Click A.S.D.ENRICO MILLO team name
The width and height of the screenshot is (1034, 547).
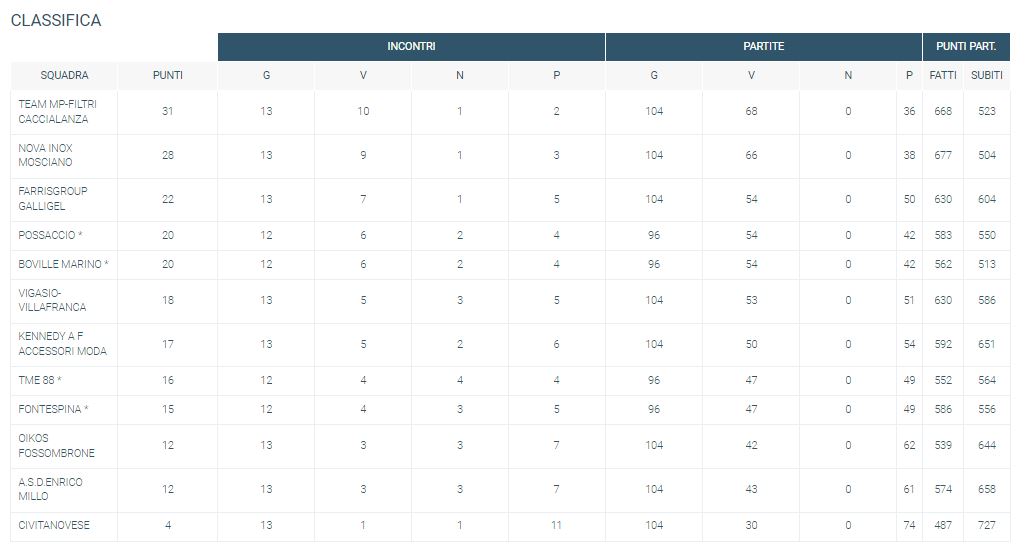(x=51, y=489)
